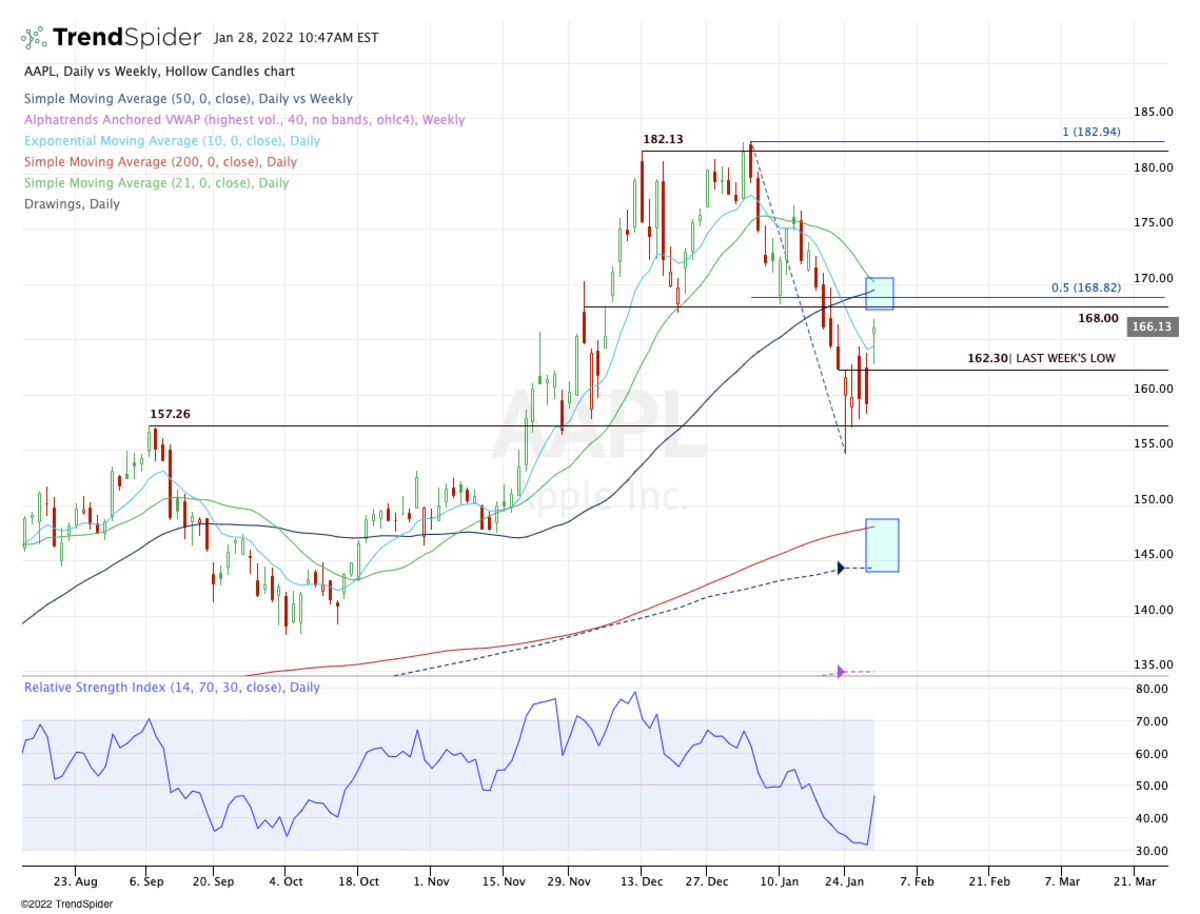Select the Drawings, Daily legend item
The width and height of the screenshot is (1200, 914).
click(x=71, y=204)
